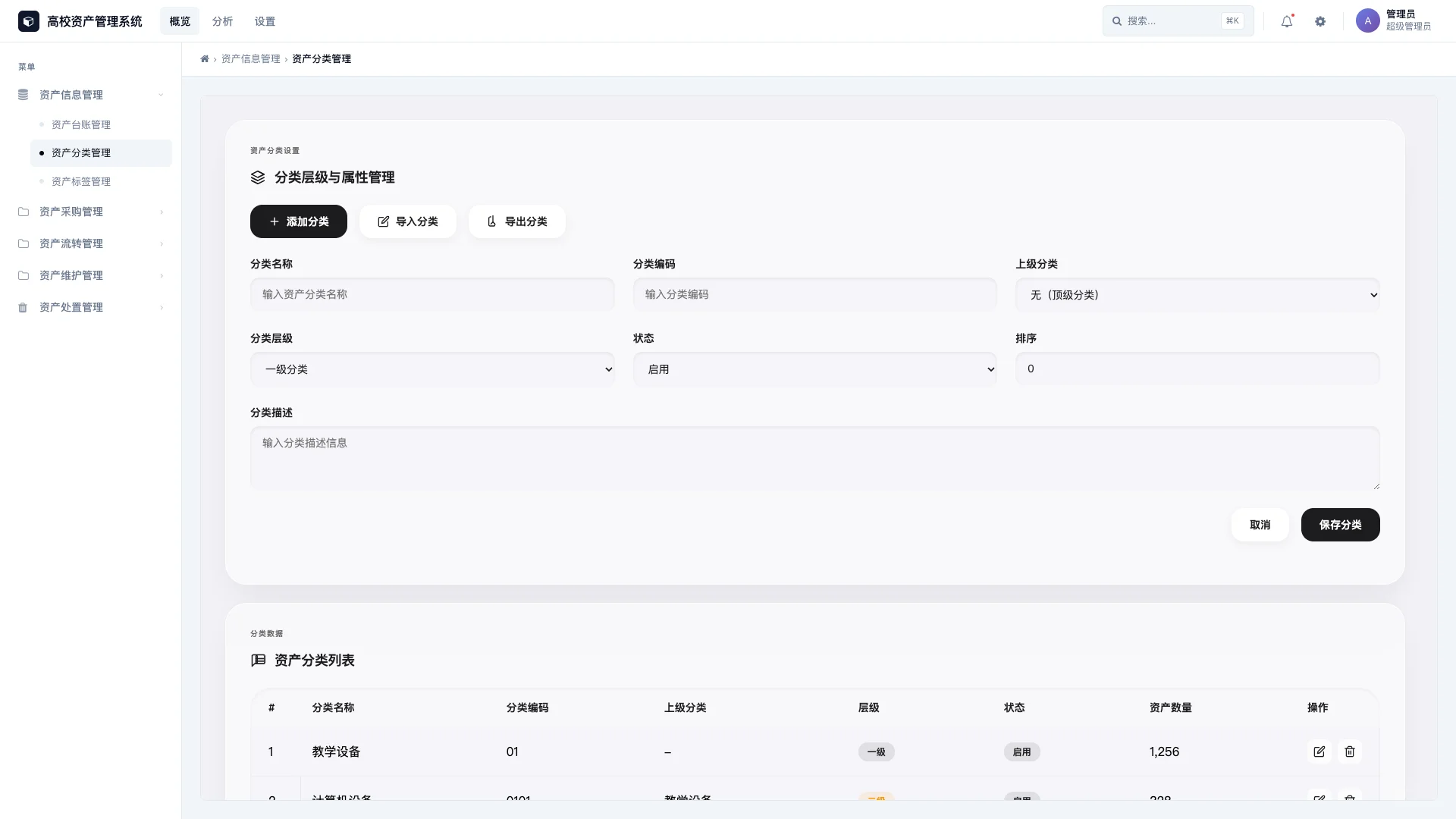Click delete trash icon for 教学设备 row
The width and height of the screenshot is (1456, 819).
[x=1350, y=752]
